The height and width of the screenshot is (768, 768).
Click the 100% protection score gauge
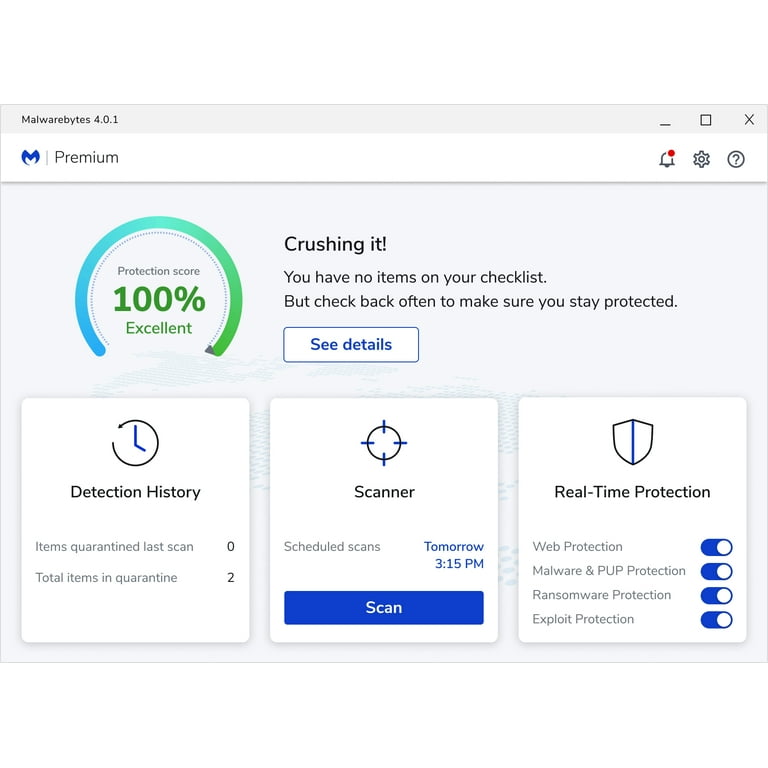click(159, 299)
